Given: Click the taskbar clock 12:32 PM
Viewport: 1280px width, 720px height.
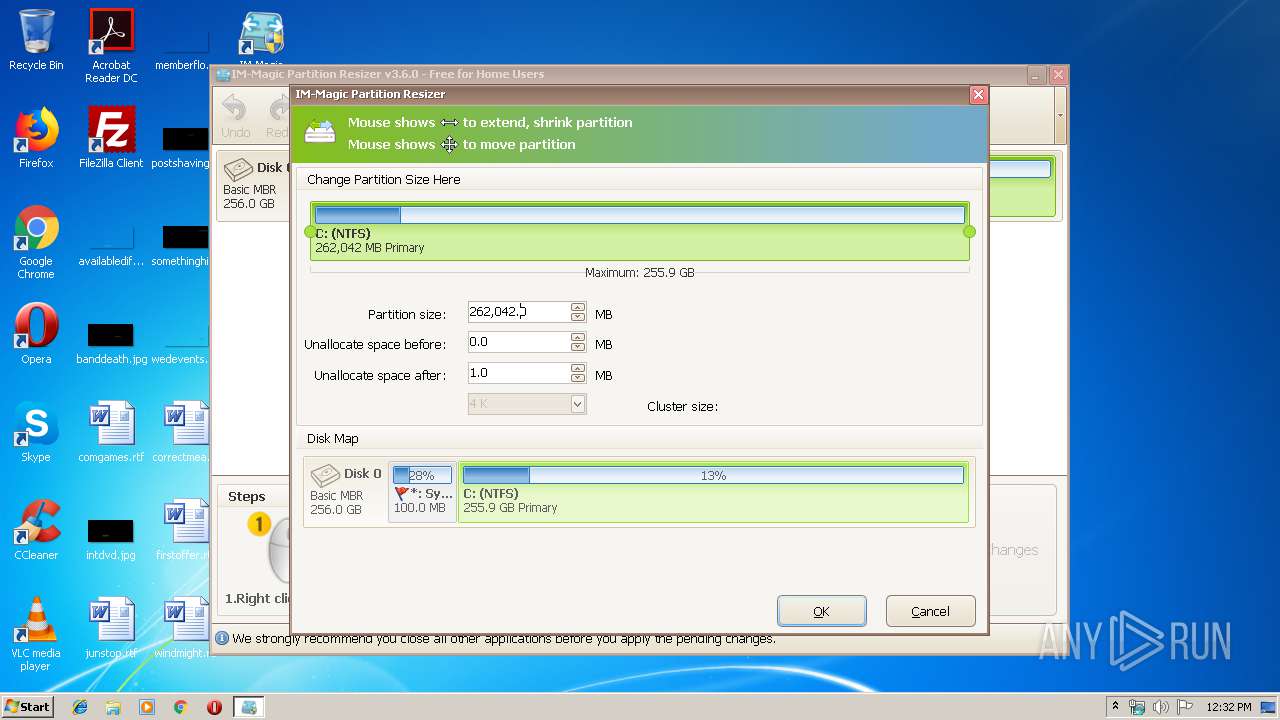Looking at the screenshot, I should [x=1229, y=707].
